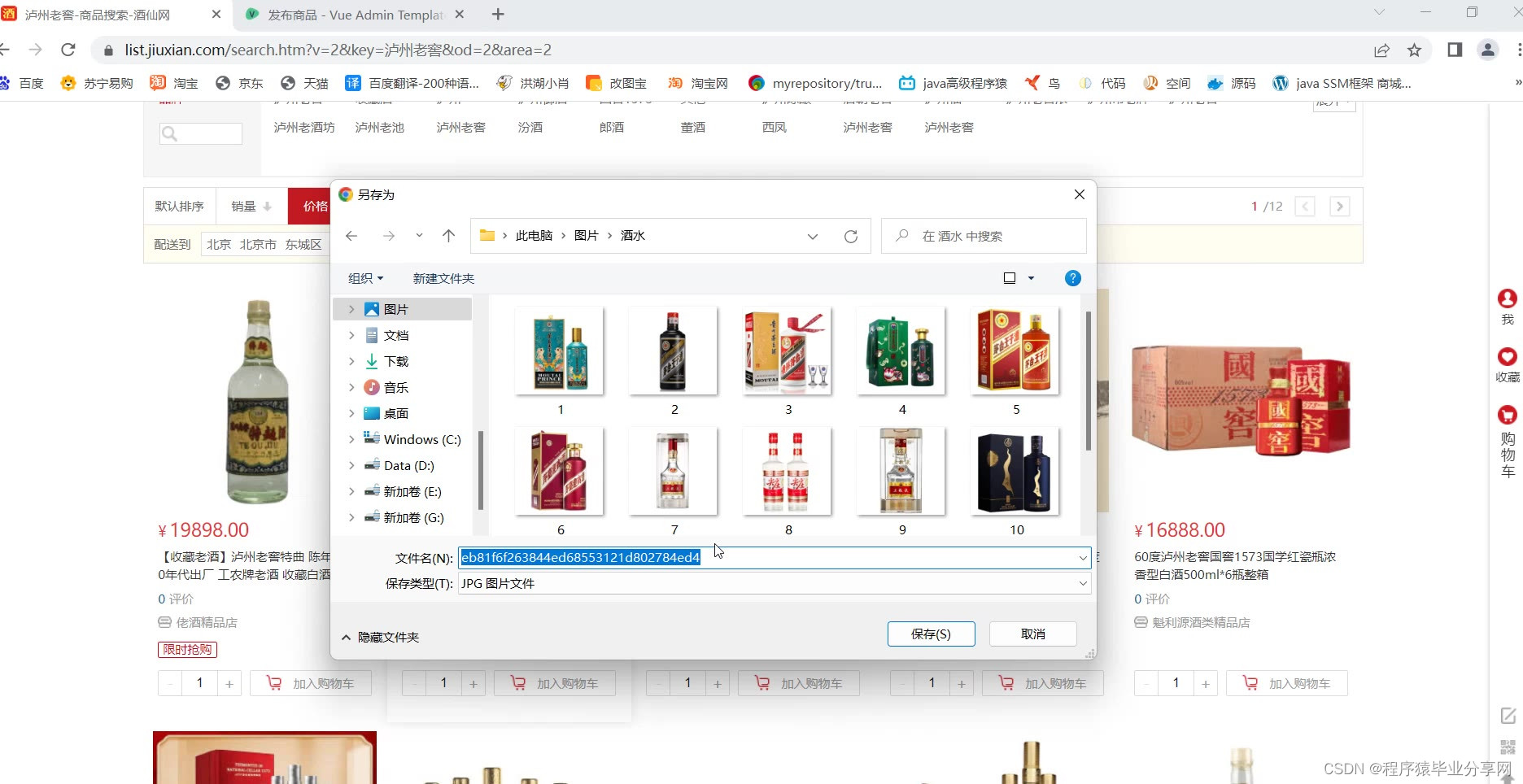The image size is (1523, 784).
Task: Sort by 默认排序
Action: coord(180,207)
